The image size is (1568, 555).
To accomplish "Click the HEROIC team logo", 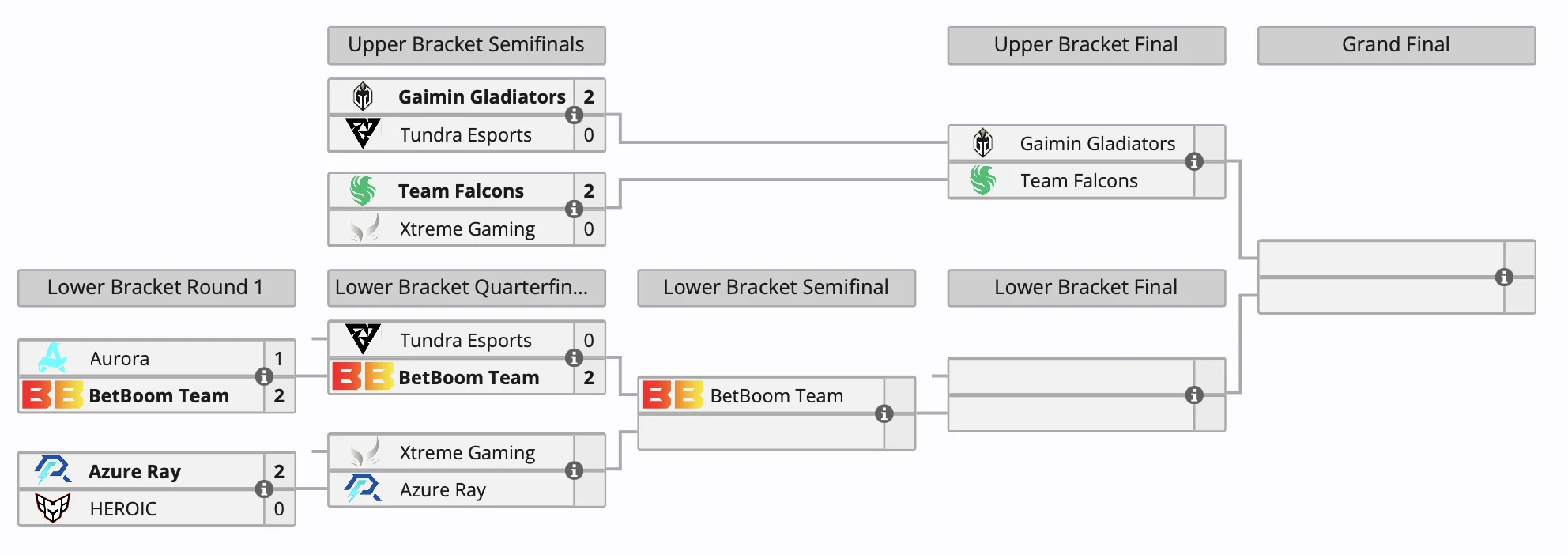I will coord(53,508).
